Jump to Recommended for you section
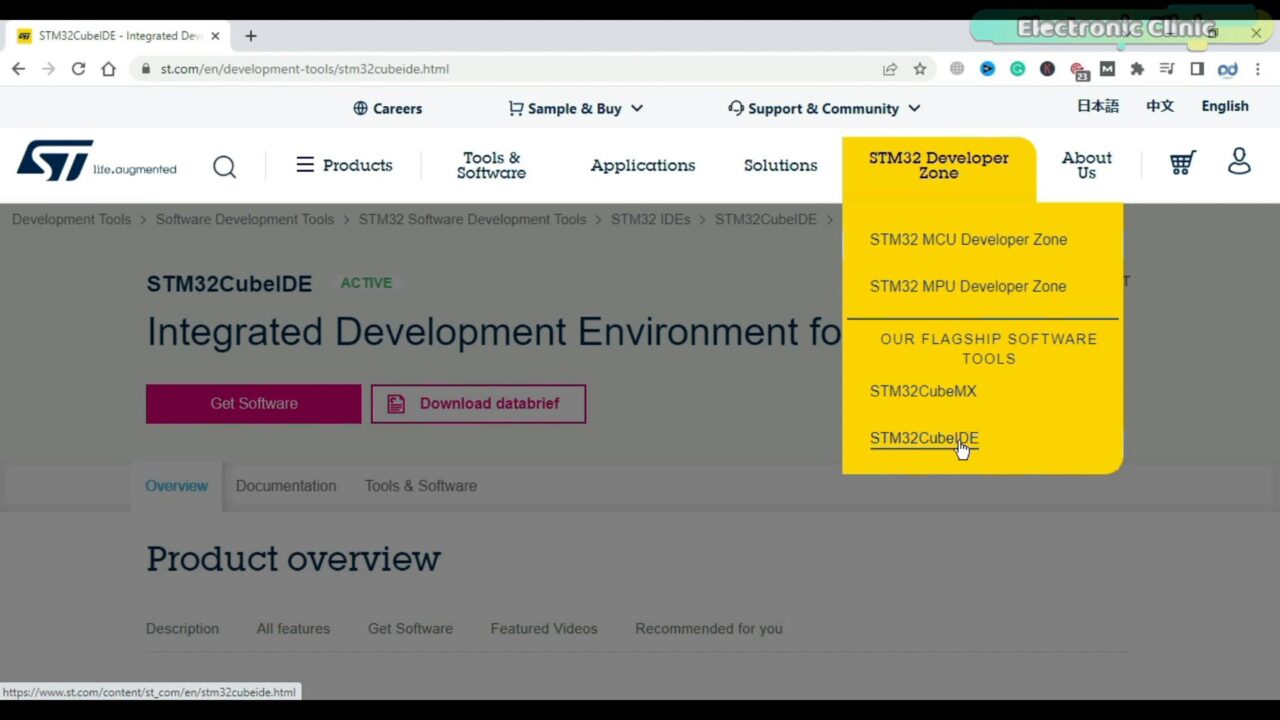The height and width of the screenshot is (720, 1280). coord(709,629)
